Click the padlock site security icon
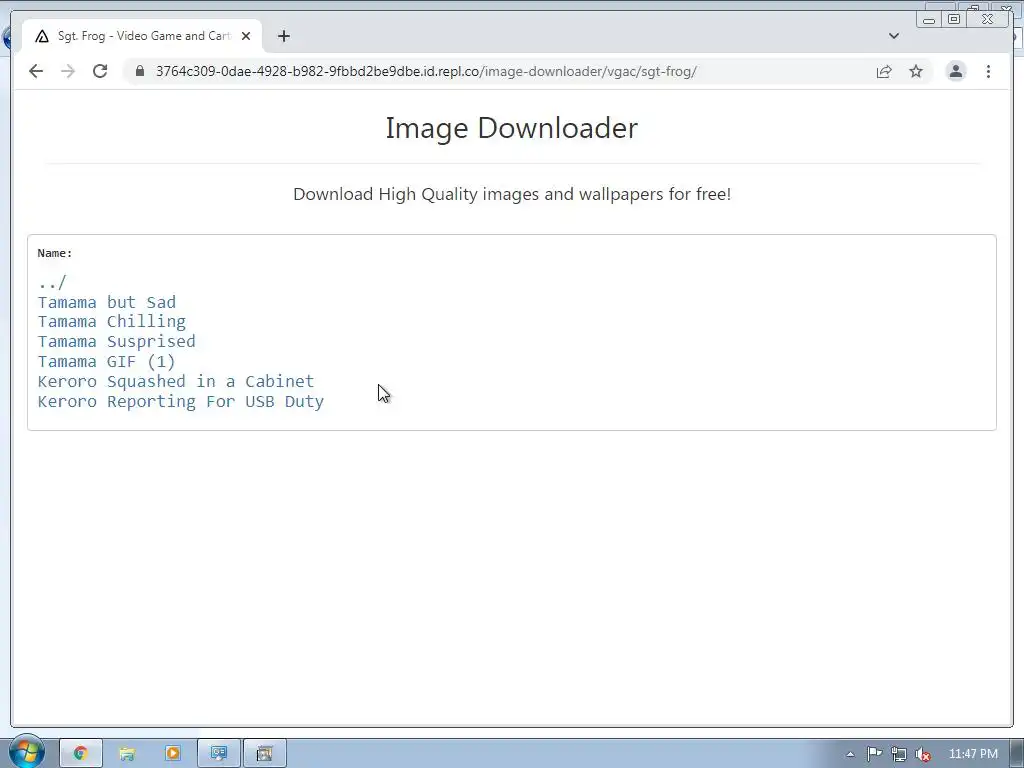Screen dimensions: 1024x768 coord(139,71)
